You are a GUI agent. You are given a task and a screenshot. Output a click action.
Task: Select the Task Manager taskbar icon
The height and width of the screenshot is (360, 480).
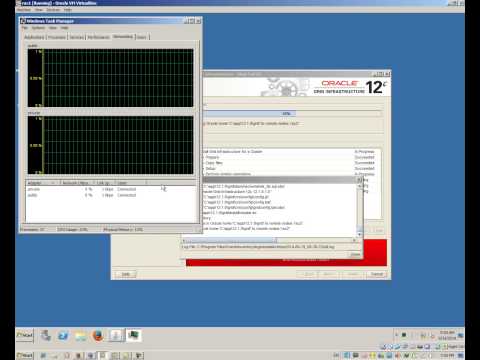pyautogui.click(x=134, y=335)
